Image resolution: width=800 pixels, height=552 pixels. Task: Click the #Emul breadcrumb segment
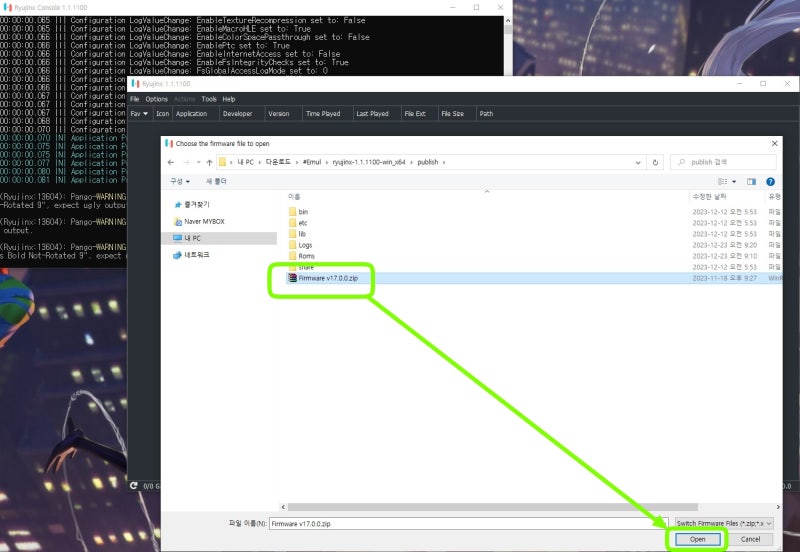(x=312, y=162)
